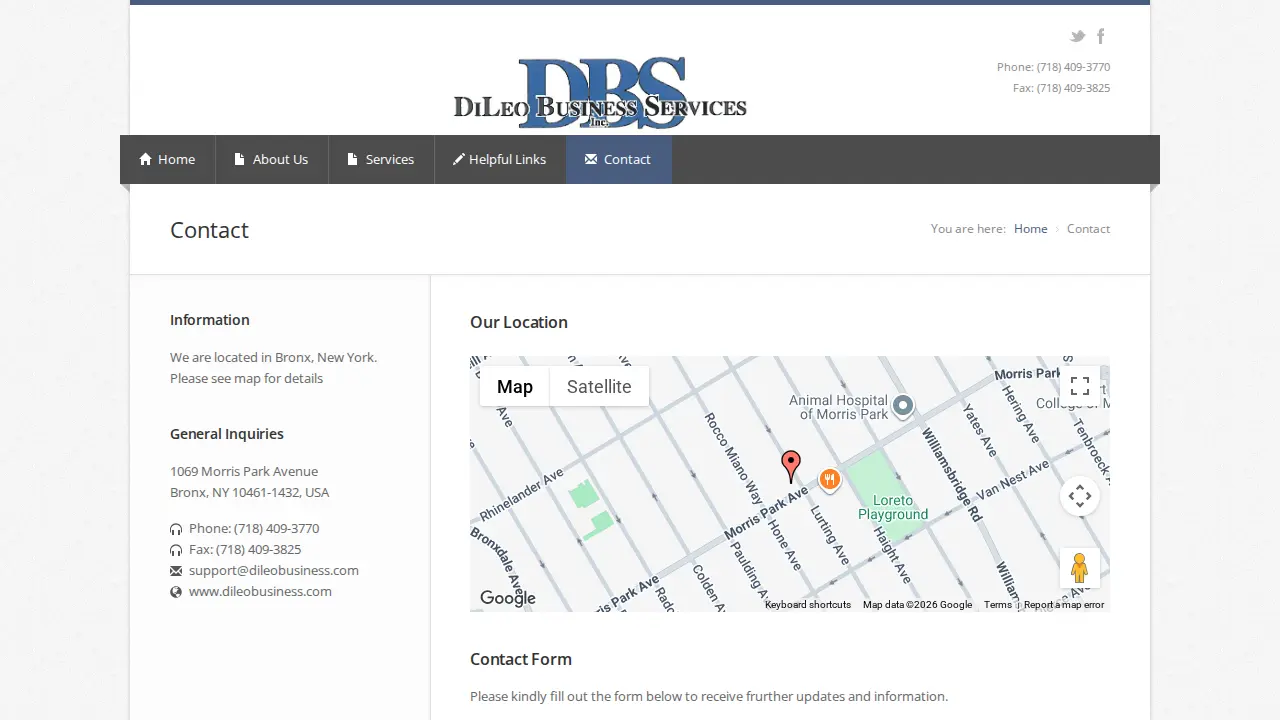The width and height of the screenshot is (1280, 720).
Task: Click the header Phone: (718) 409-3770 text
Action: pos(1053,67)
